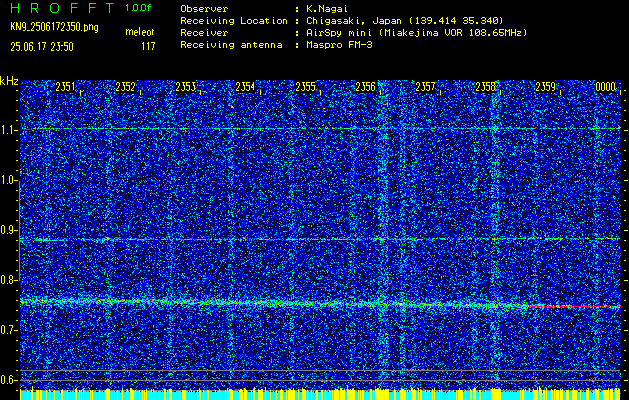Click the 2358 time marker
The height and width of the screenshot is (400, 629).
tap(485, 87)
